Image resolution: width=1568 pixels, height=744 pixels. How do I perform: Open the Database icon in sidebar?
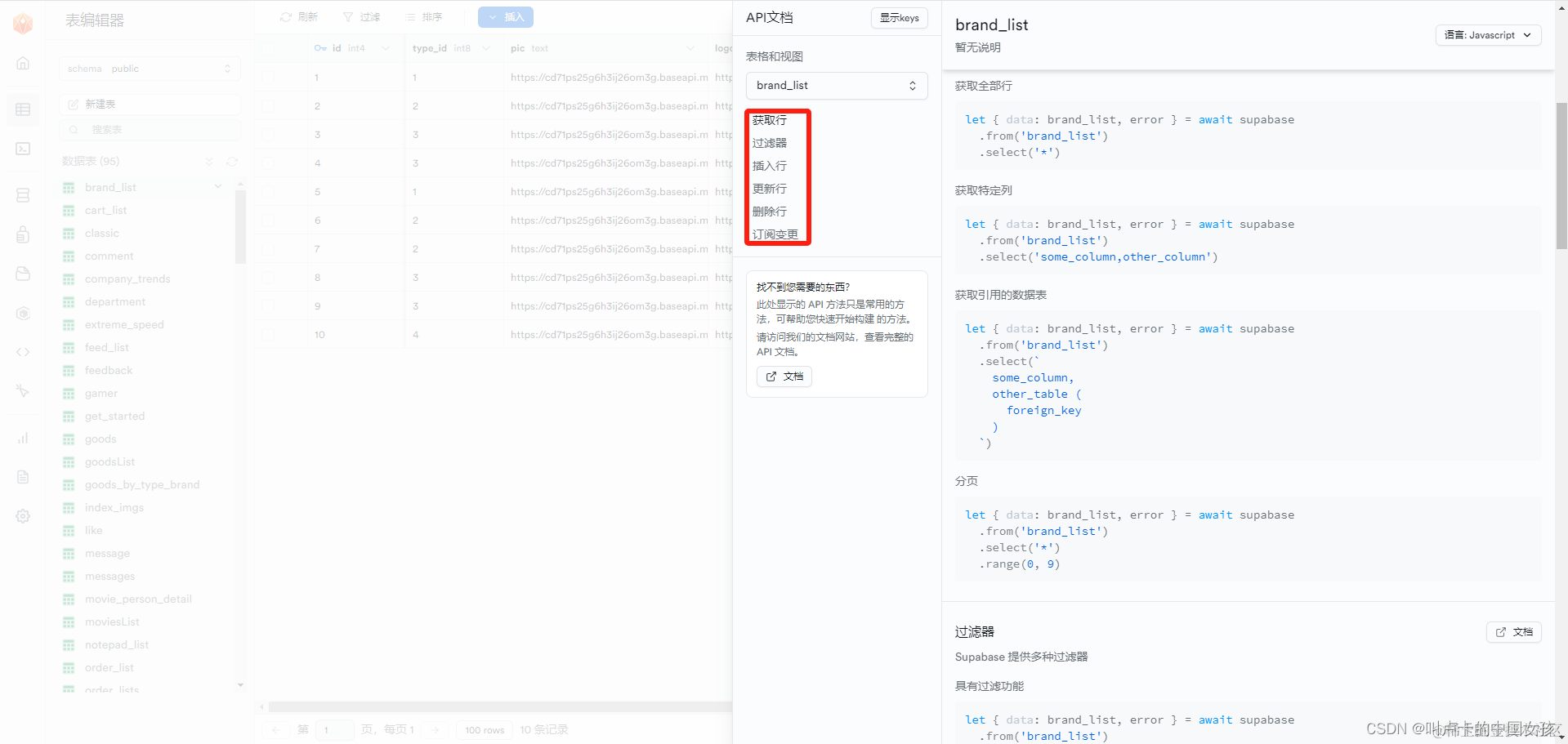(x=23, y=195)
